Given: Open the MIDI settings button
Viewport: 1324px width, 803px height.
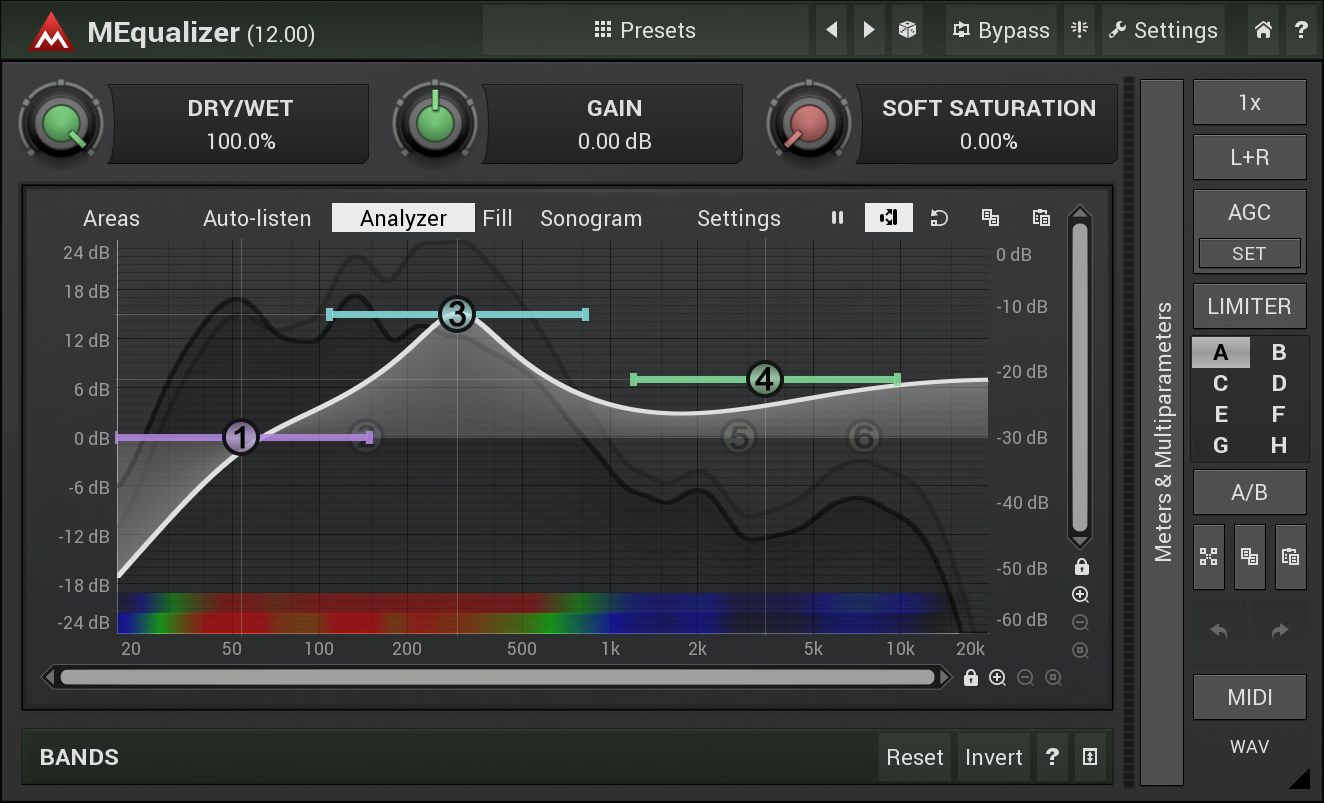Looking at the screenshot, I should pos(1249,697).
